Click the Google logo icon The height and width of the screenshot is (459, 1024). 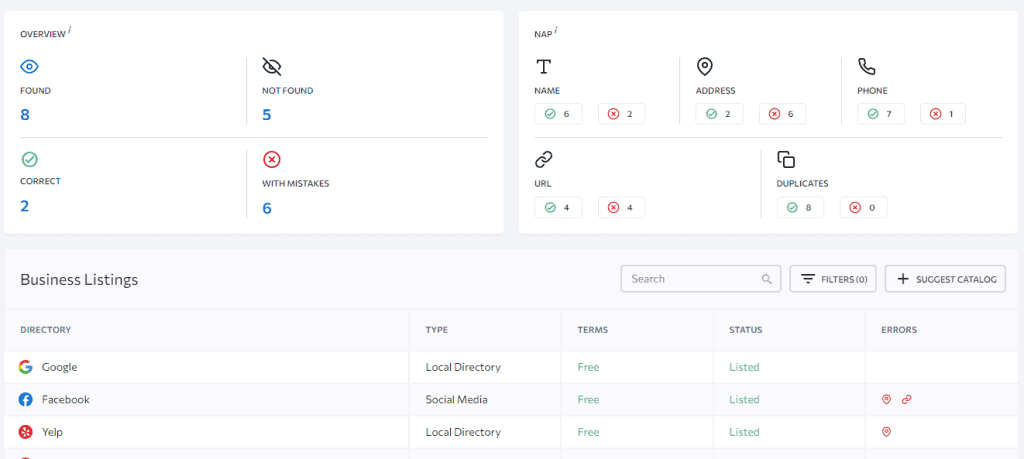click(x=25, y=367)
